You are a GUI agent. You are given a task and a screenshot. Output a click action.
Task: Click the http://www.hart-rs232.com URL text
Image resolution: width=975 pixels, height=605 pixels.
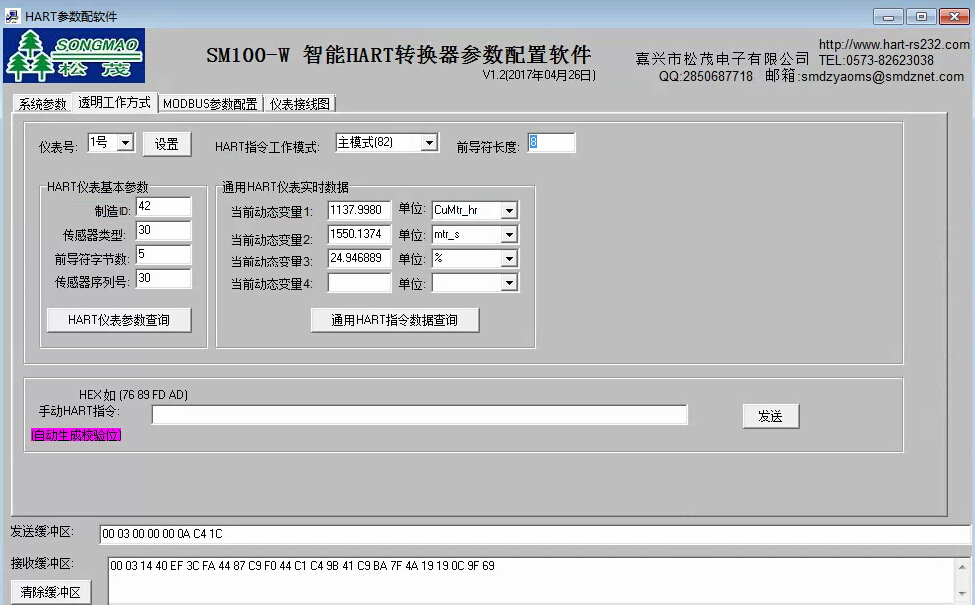point(894,44)
